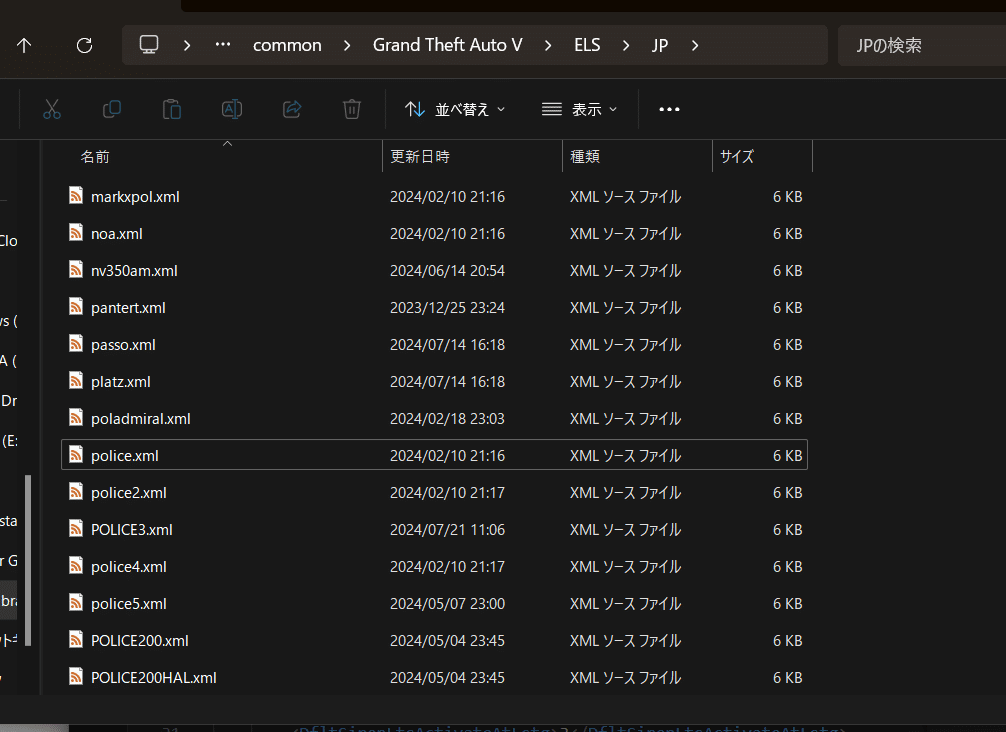The image size is (1006, 732).
Task: Expand the chevron after Grand Theft Auto V
Action: coord(548,46)
